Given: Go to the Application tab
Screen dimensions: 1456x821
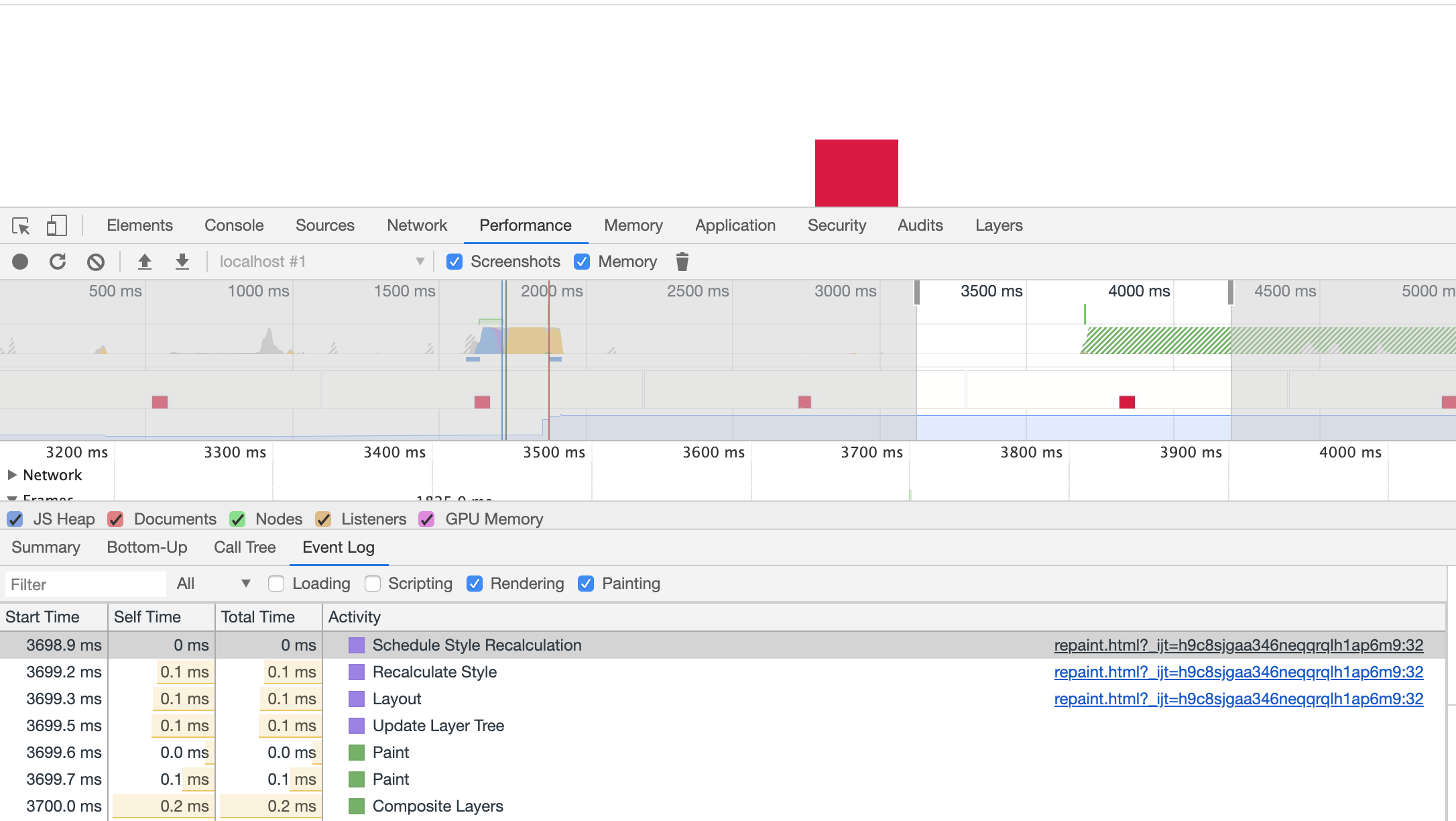Looking at the screenshot, I should pyautogui.click(x=735, y=225).
